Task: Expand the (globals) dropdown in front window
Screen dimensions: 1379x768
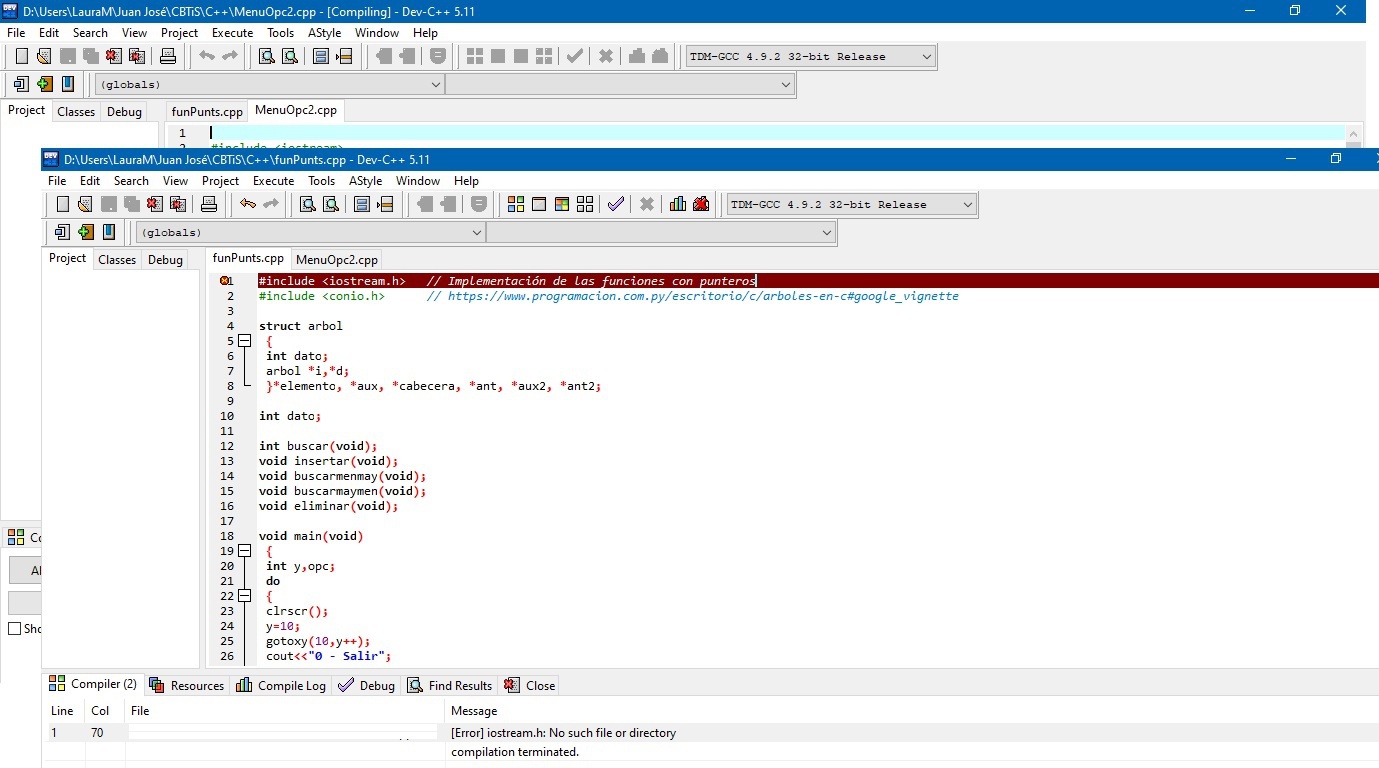Action: (476, 232)
